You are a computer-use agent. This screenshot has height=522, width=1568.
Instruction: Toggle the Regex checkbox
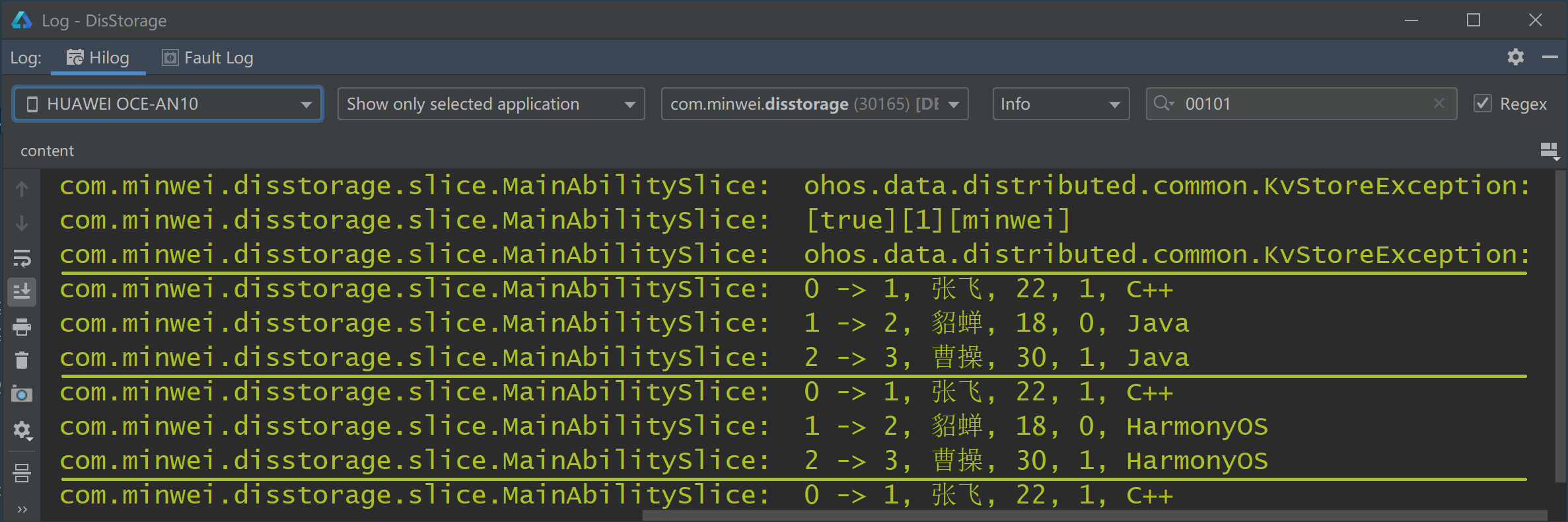tap(1483, 103)
